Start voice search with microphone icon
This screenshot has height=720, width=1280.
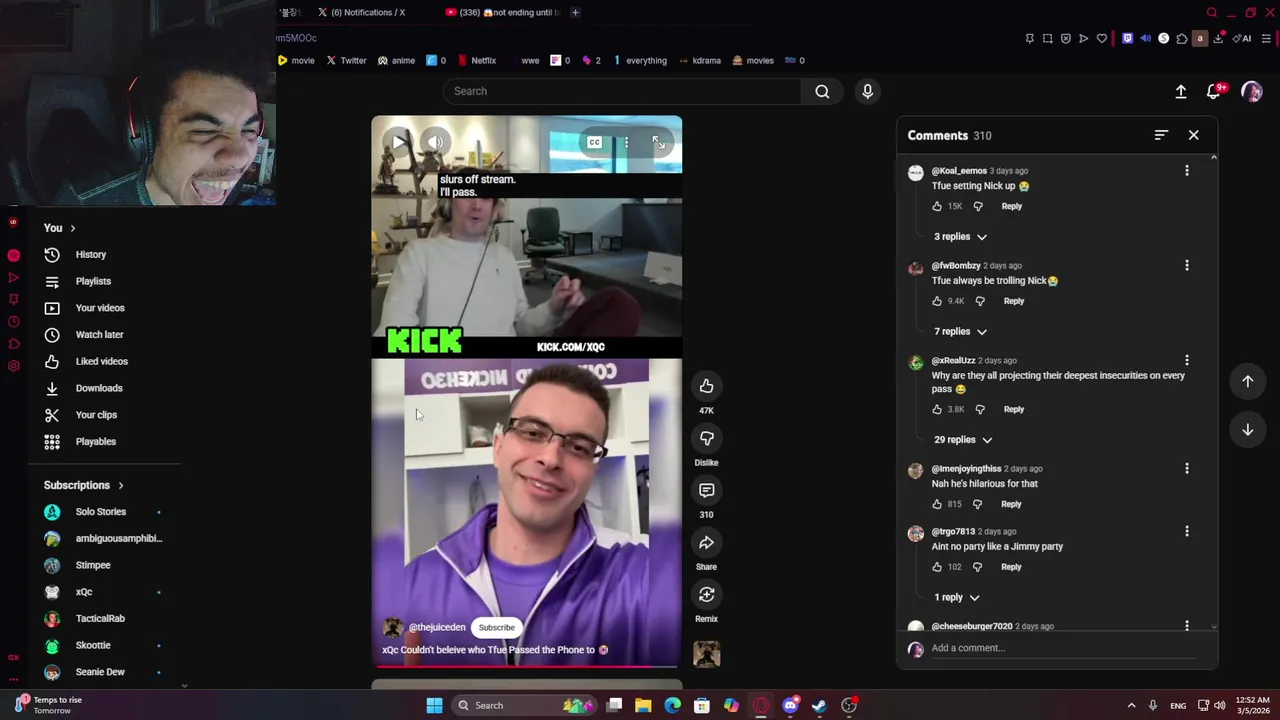click(x=867, y=91)
